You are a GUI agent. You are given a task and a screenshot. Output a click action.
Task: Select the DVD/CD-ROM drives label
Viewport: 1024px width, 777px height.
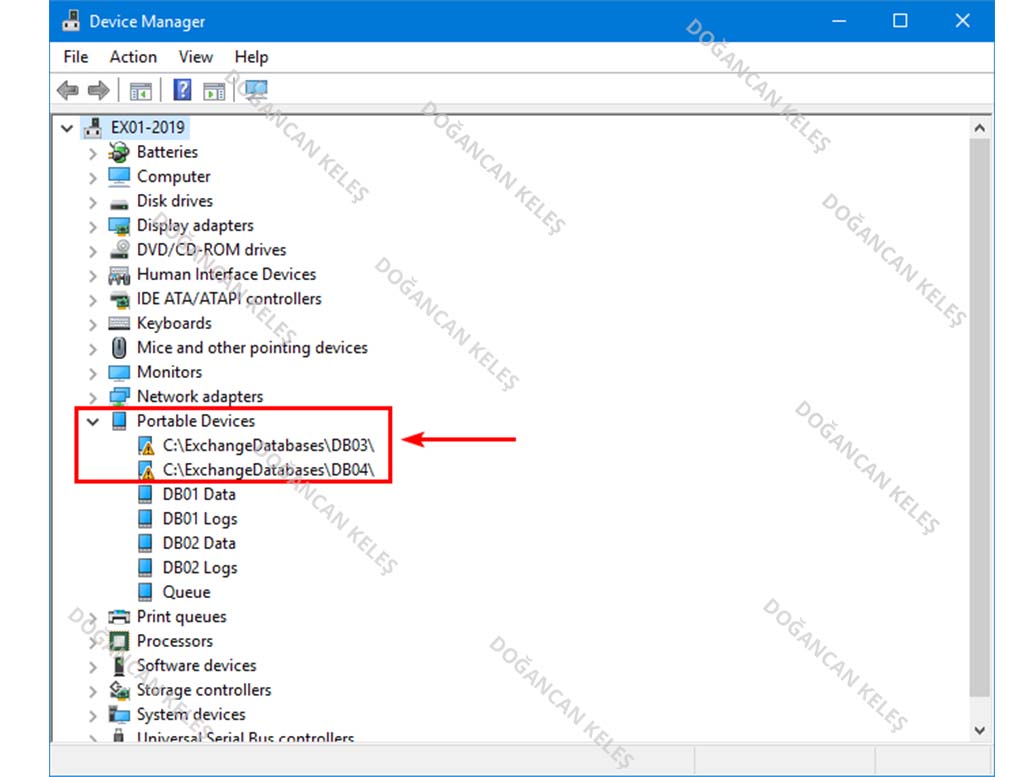tap(212, 249)
